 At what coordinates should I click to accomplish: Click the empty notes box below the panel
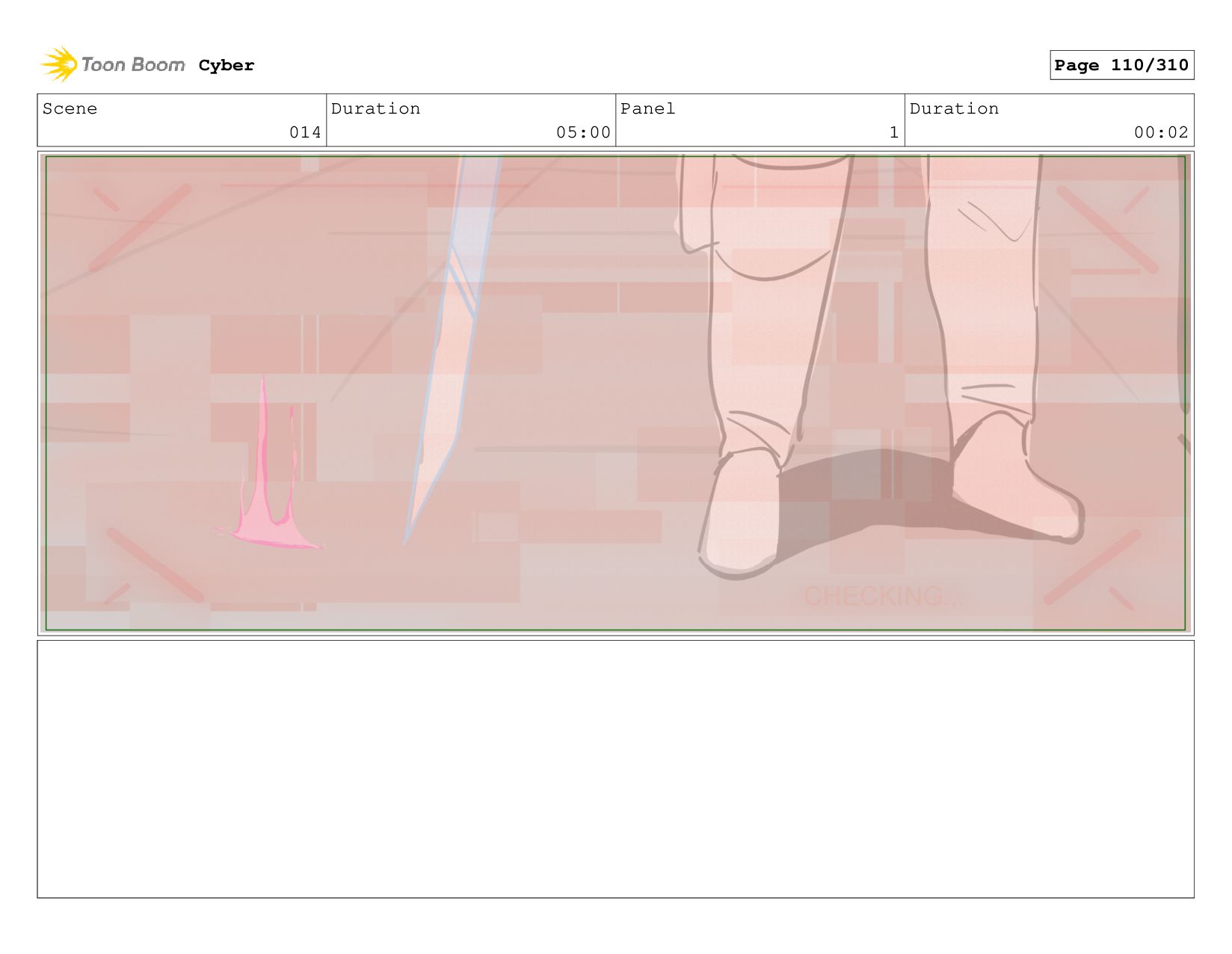[x=615, y=769]
